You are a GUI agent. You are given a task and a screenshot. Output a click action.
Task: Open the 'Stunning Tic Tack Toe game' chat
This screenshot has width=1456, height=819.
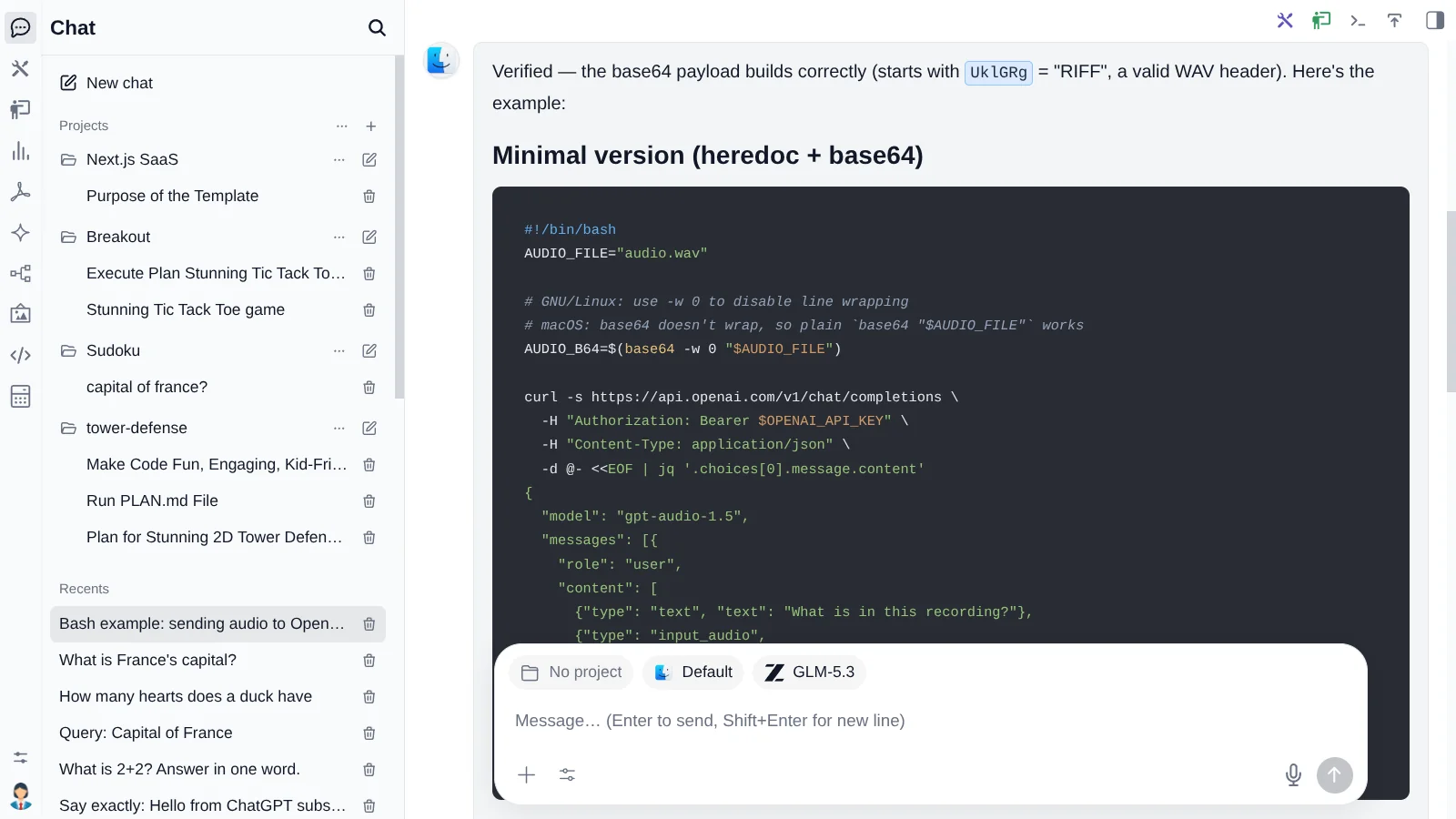click(x=186, y=310)
